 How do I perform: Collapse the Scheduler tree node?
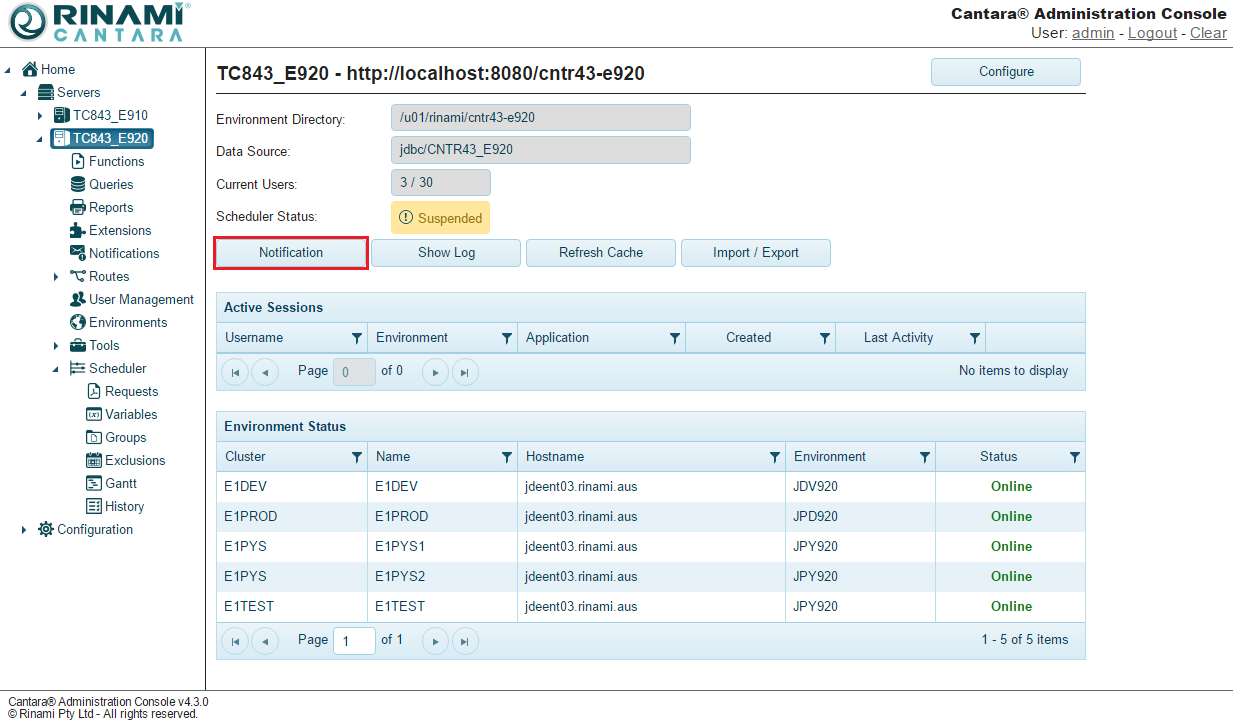coord(56,369)
